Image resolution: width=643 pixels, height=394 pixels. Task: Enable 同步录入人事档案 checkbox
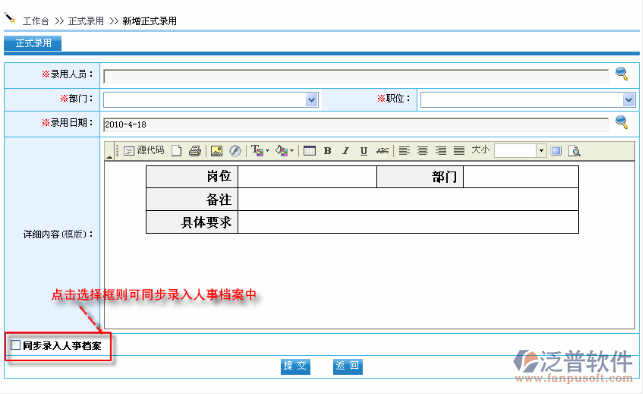click(16, 345)
